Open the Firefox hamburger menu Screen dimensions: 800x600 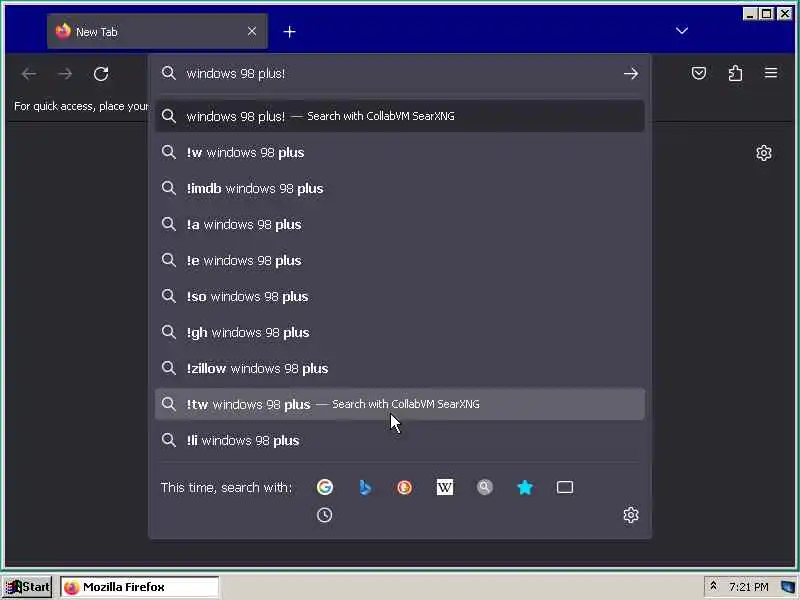pyautogui.click(x=771, y=73)
